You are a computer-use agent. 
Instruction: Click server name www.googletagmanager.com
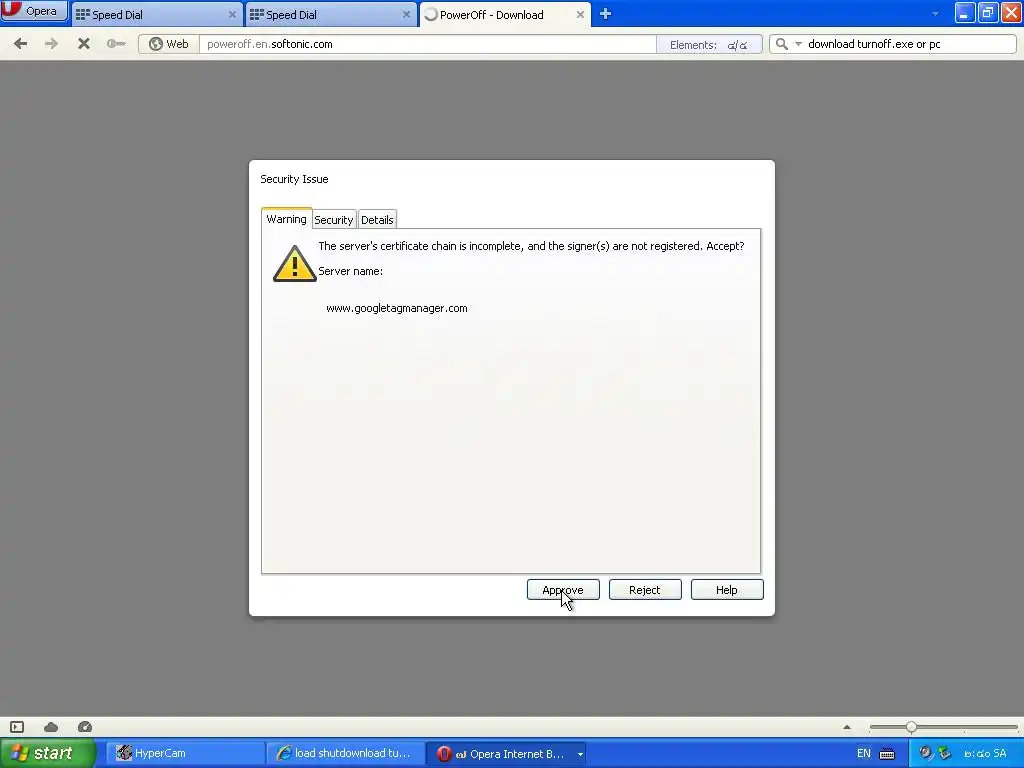click(x=396, y=308)
